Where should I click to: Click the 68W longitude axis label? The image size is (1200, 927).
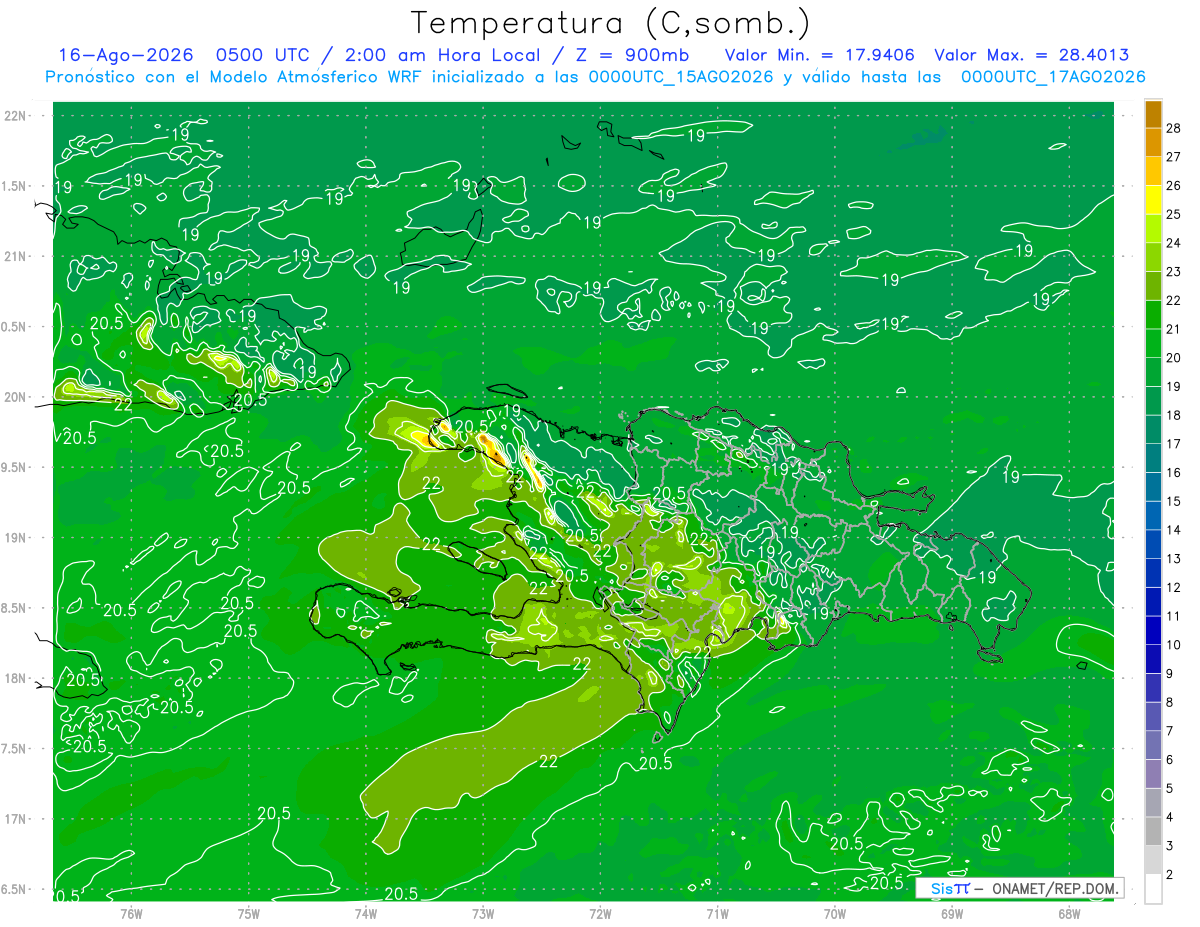point(1068,913)
